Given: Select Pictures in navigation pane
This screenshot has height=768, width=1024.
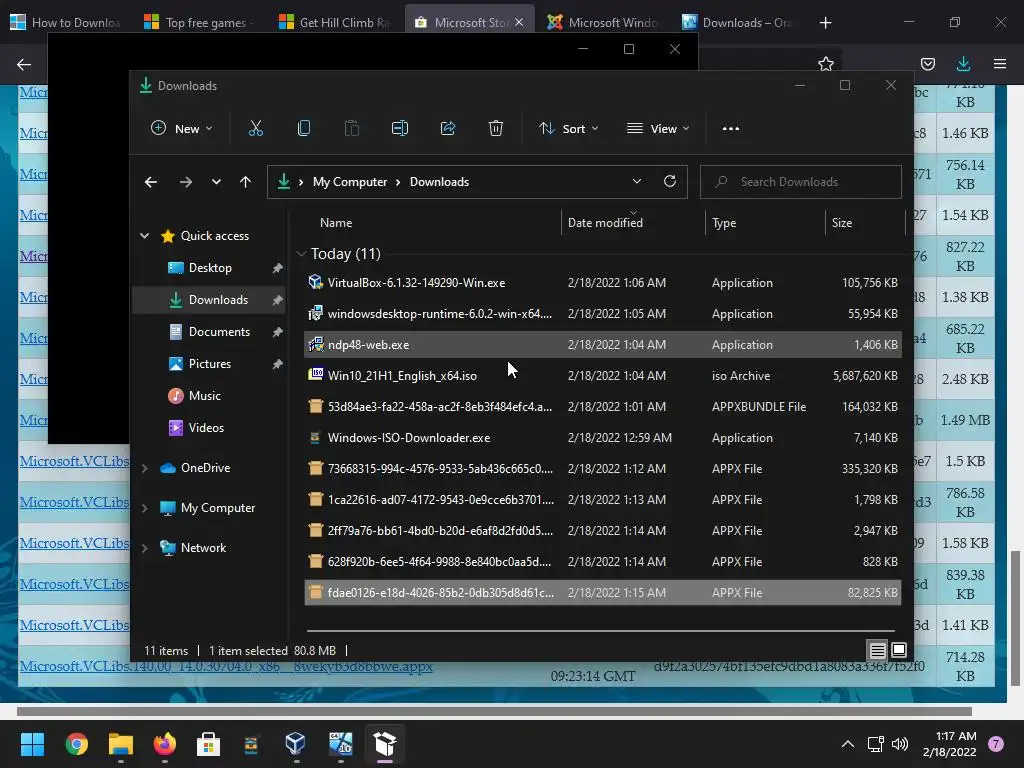Looking at the screenshot, I should point(209,364).
